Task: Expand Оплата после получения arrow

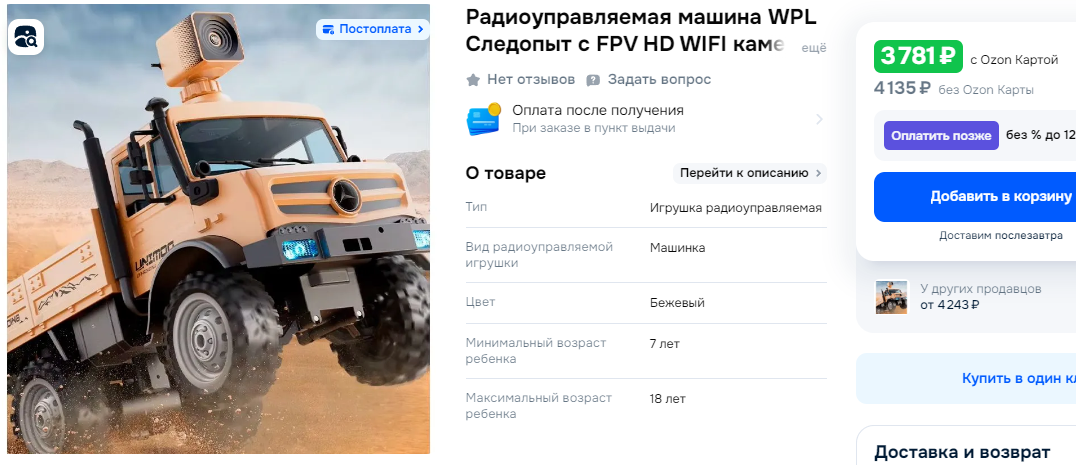Action: tap(819, 119)
